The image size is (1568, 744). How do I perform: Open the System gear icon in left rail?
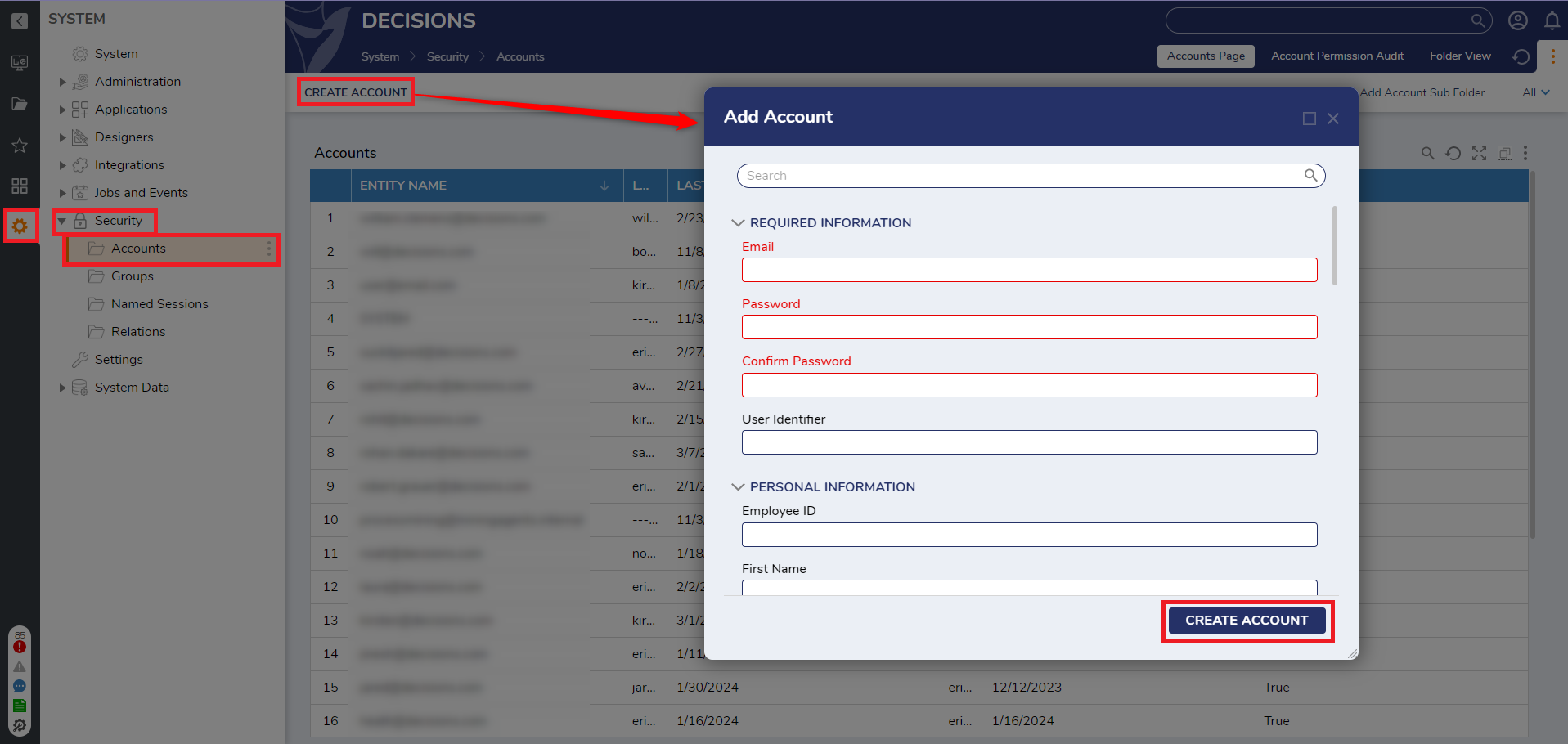(20, 226)
